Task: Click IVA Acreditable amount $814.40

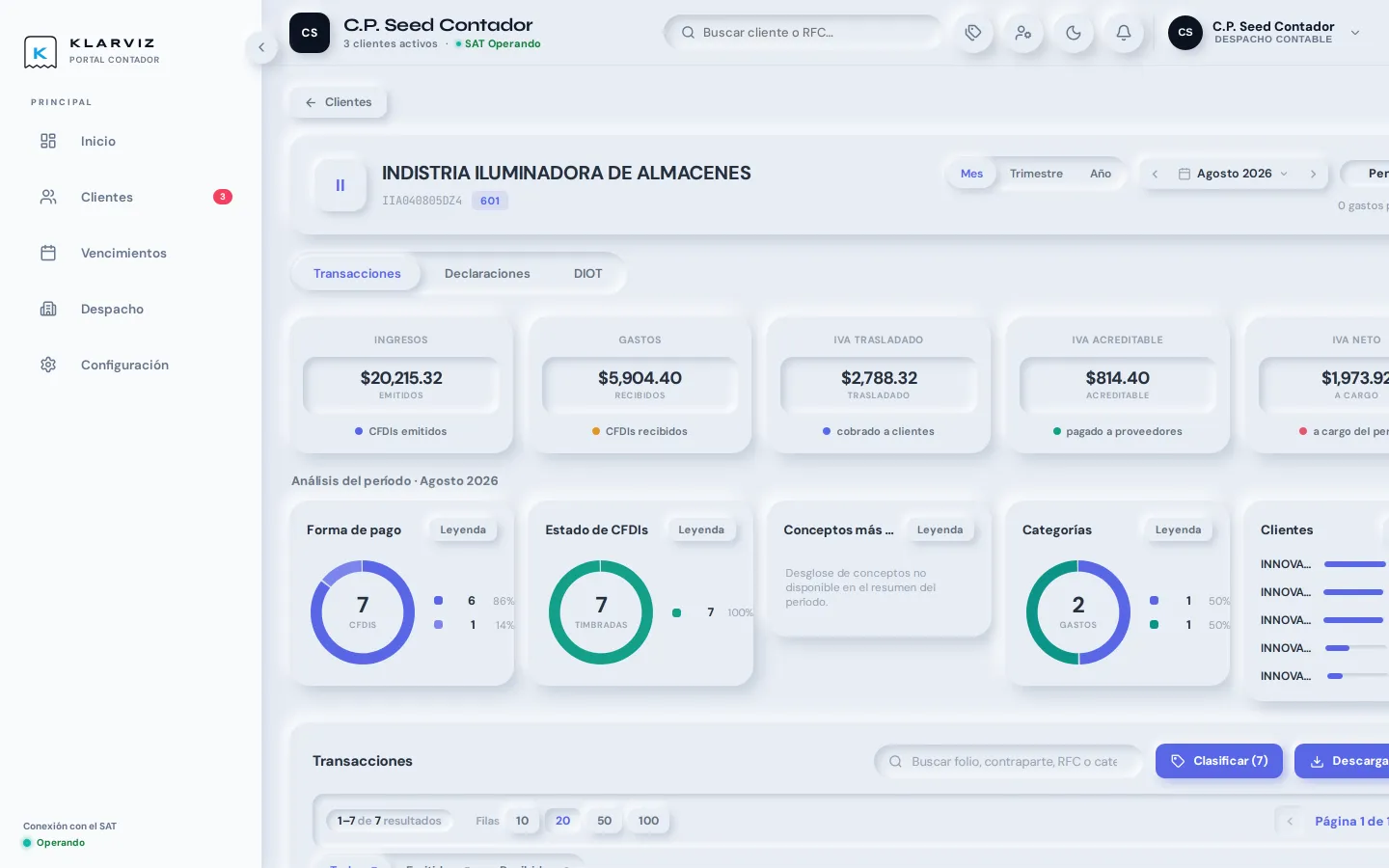Action: [x=1117, y=378]
